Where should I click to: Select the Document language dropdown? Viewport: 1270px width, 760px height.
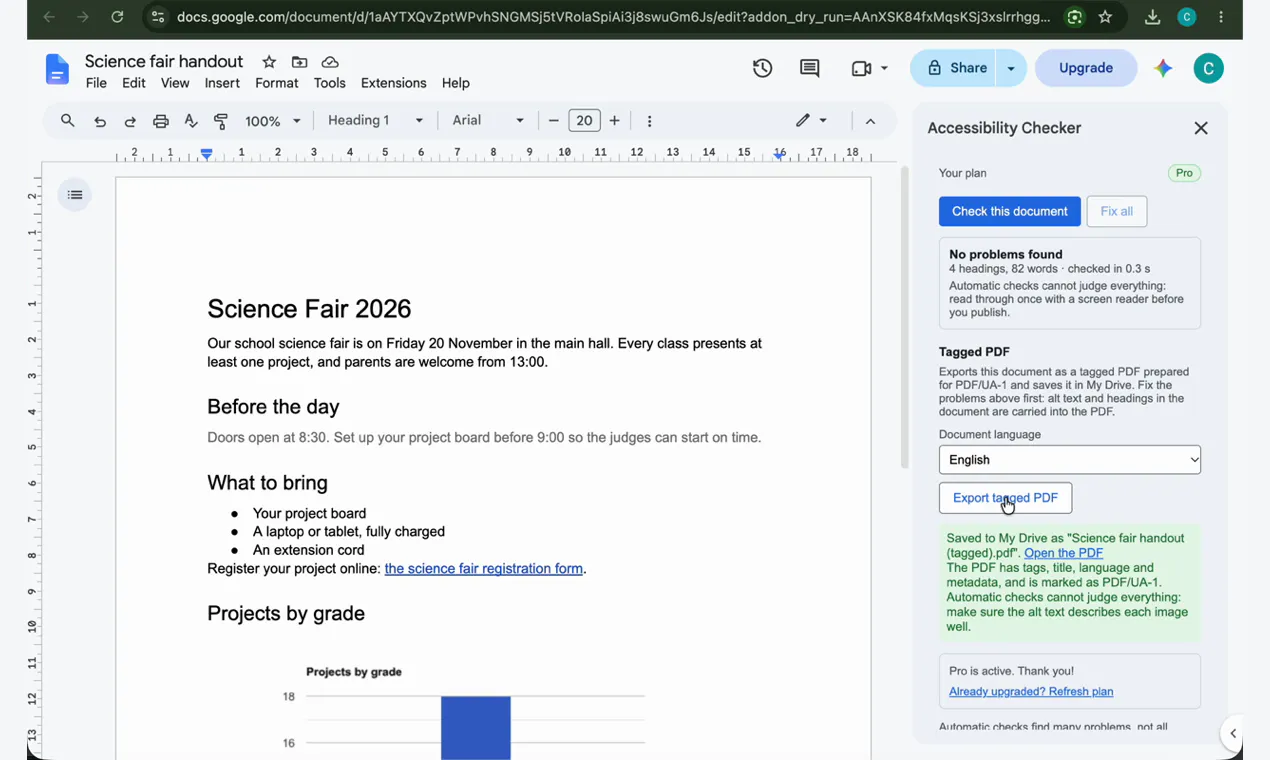[x=1070, y=460]
